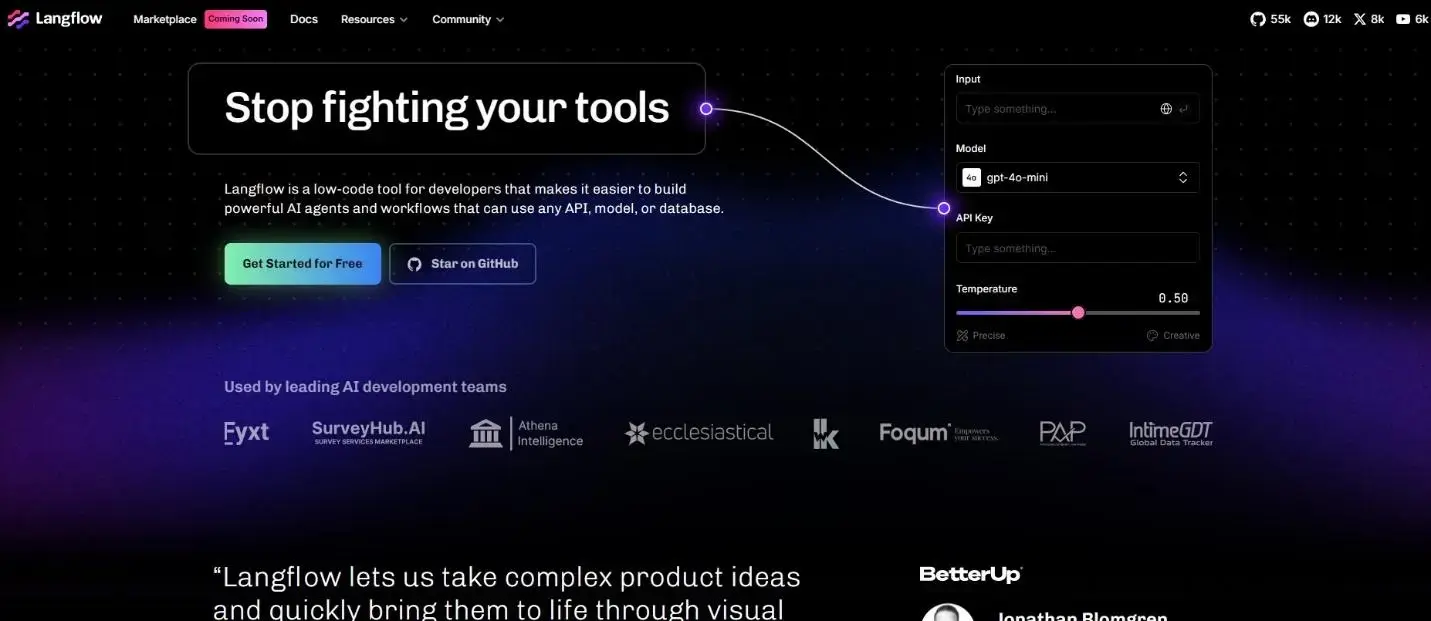Click the globe icon in Input field
The image size is (1431, 621).
point(1166,109)
